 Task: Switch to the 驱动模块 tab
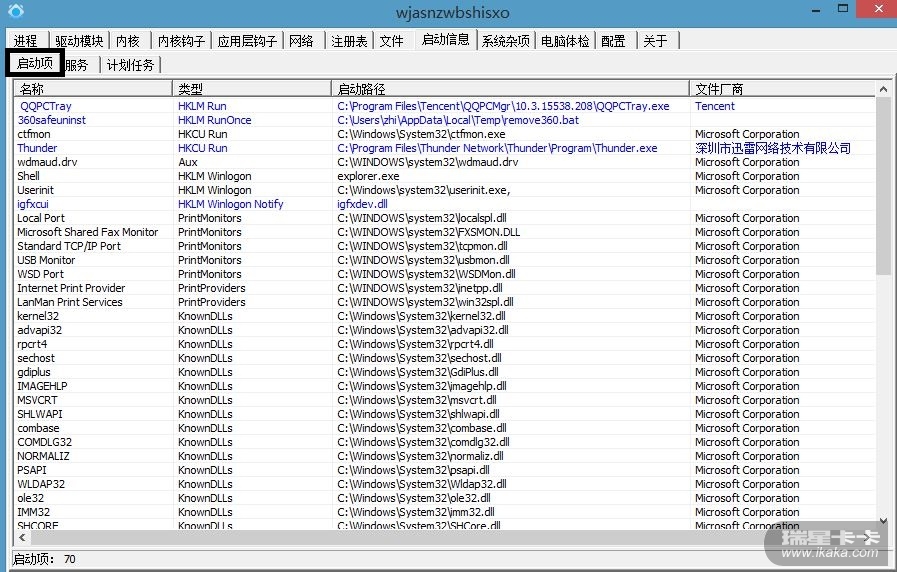[79, 41]
